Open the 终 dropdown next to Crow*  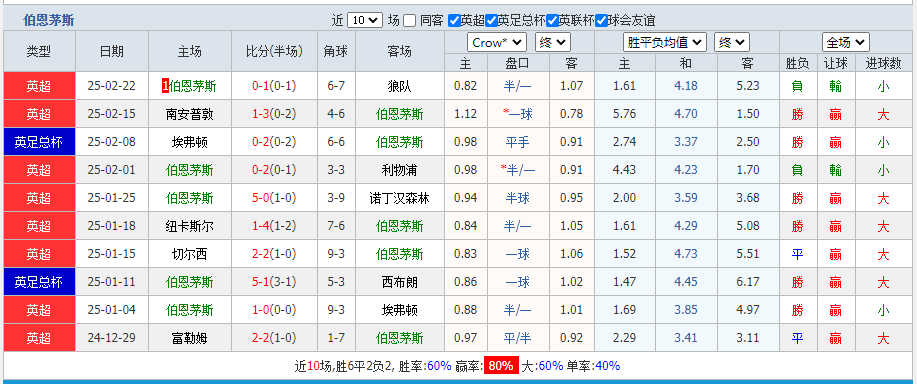click(553, 43)
